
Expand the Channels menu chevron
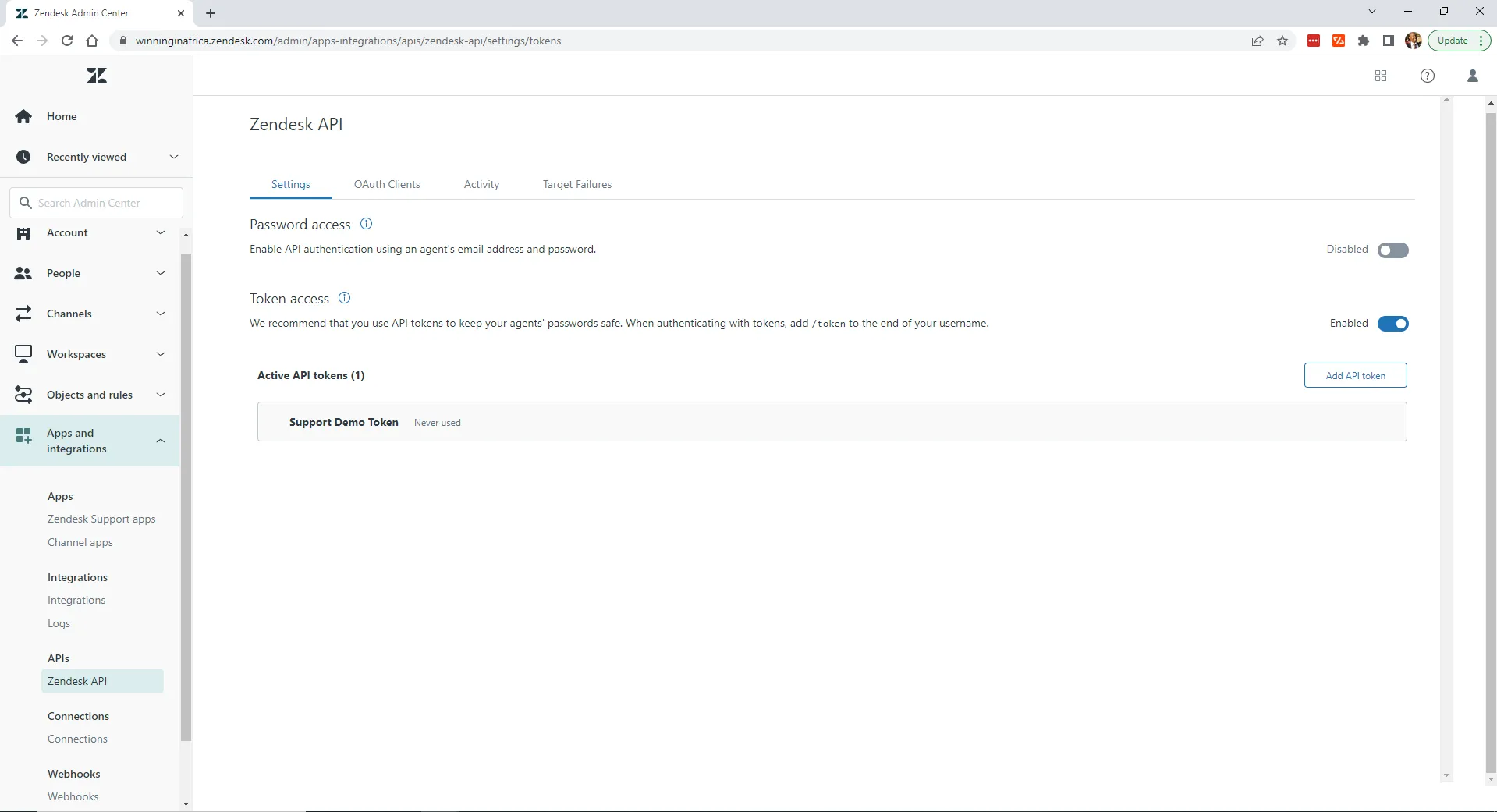pyautogui.click(x=161, y=314)
